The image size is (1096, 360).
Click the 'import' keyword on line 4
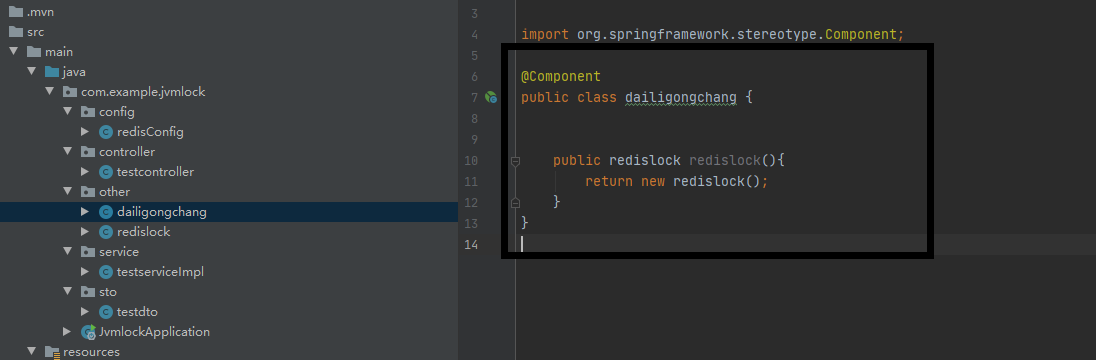545,34
